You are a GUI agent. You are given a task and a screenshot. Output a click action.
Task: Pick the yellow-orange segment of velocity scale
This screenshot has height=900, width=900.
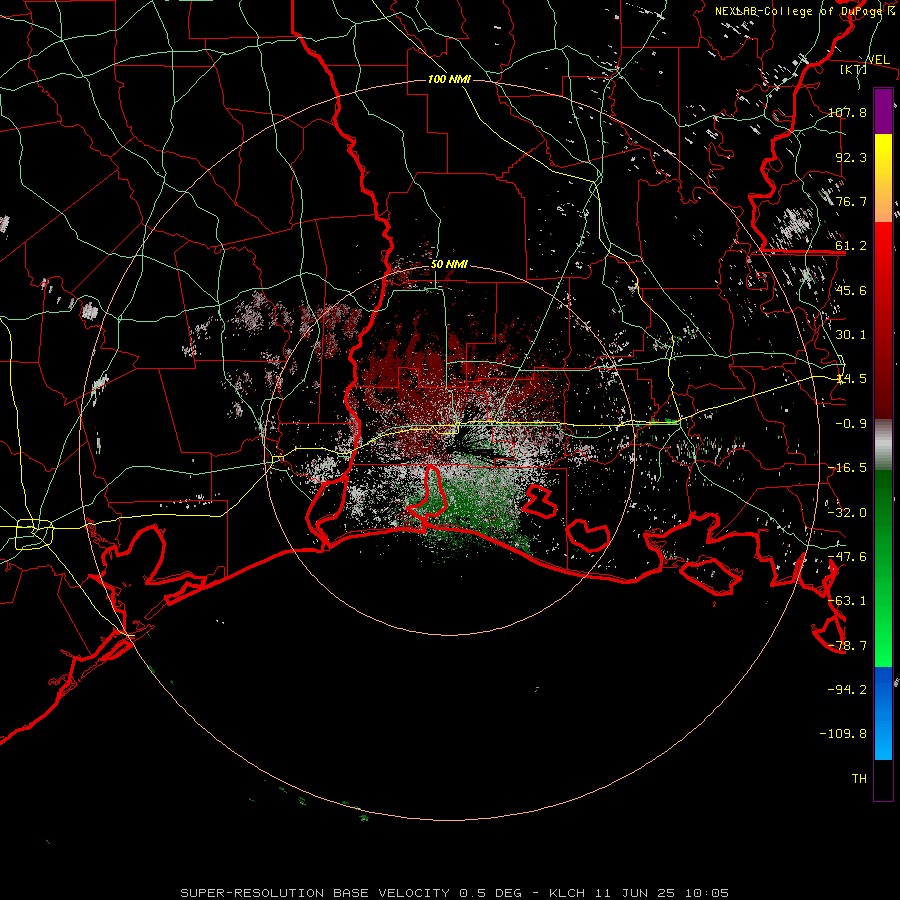[x=883, y=178]
